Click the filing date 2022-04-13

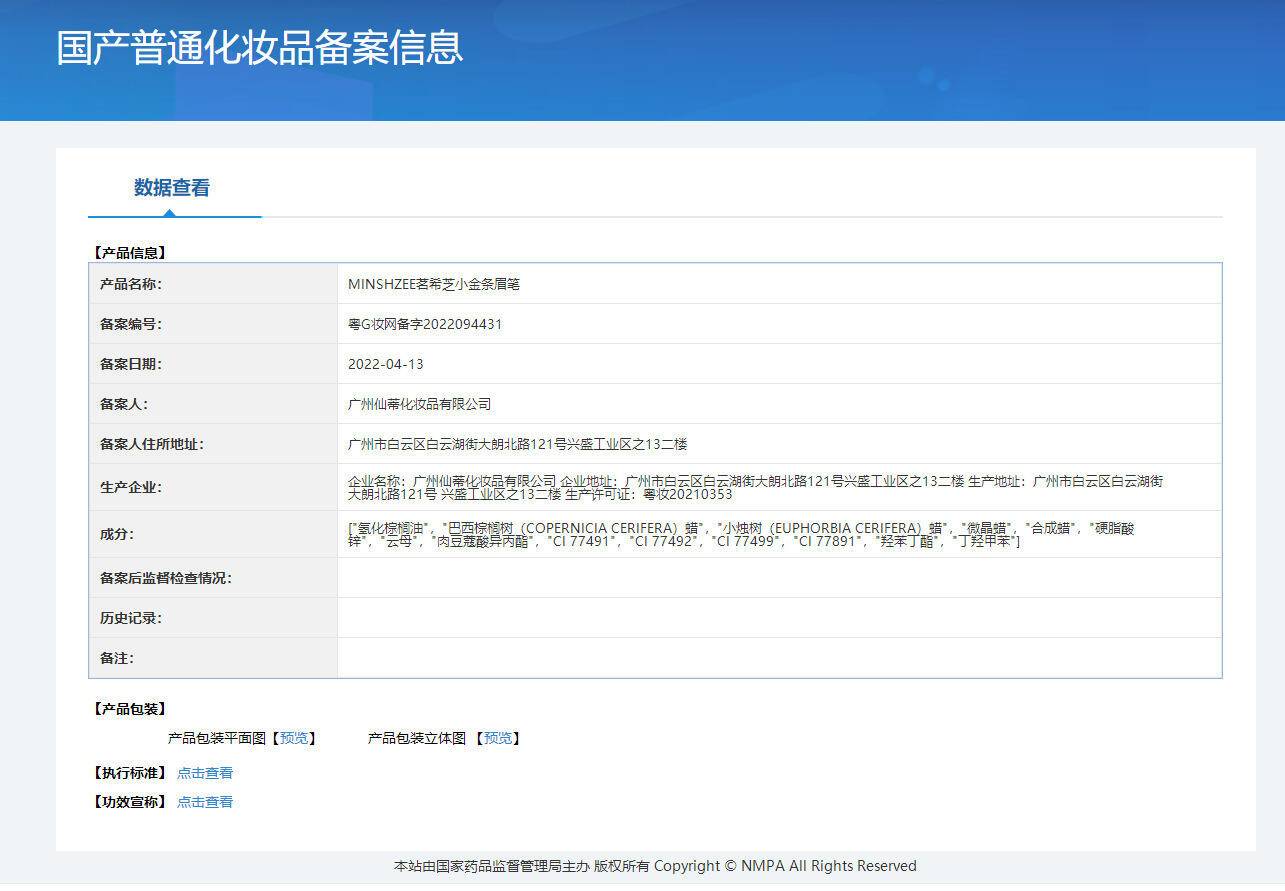click(386, 364)
